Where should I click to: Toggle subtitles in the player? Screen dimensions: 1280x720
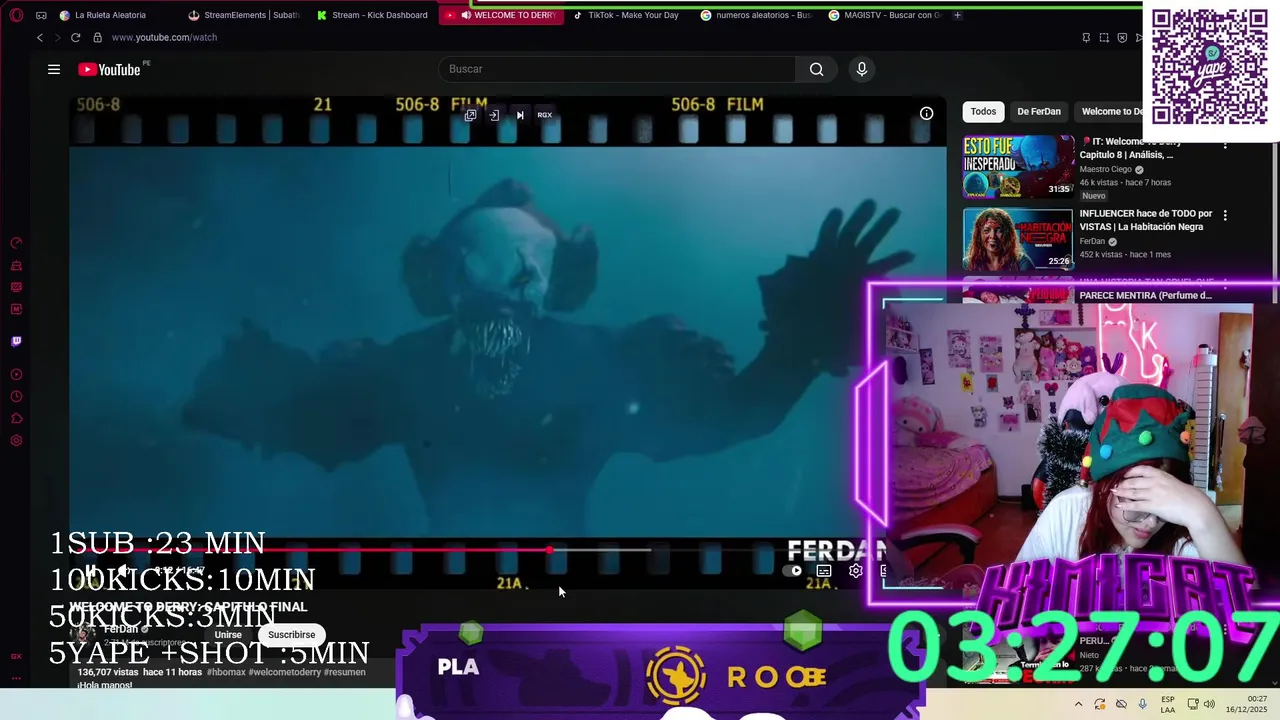tap(824, 571)
